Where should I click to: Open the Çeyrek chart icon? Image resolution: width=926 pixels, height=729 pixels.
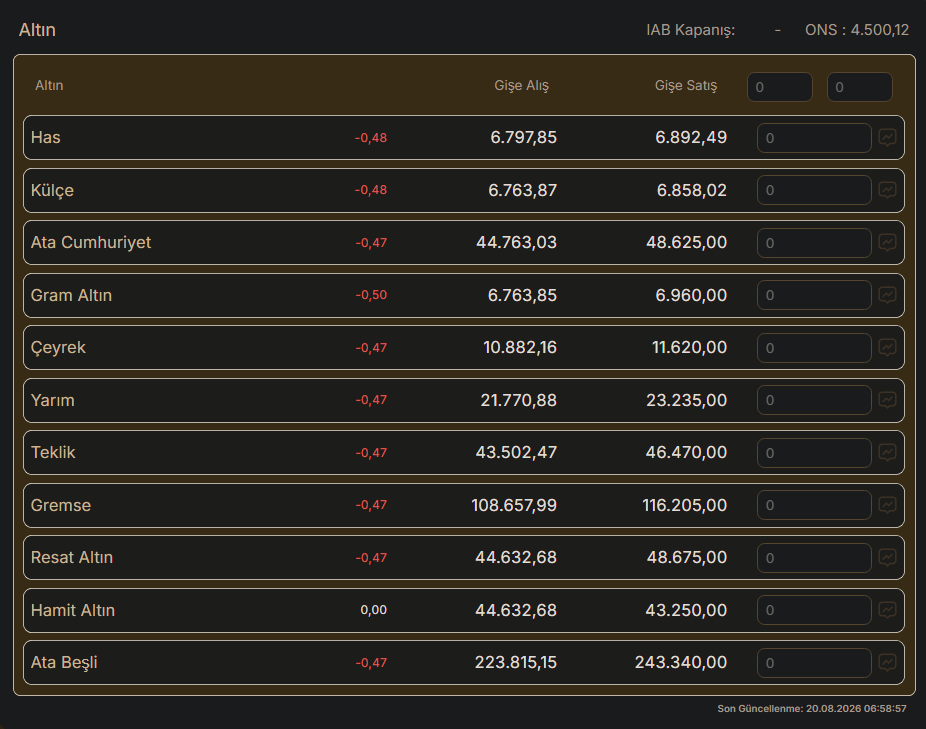887,347
